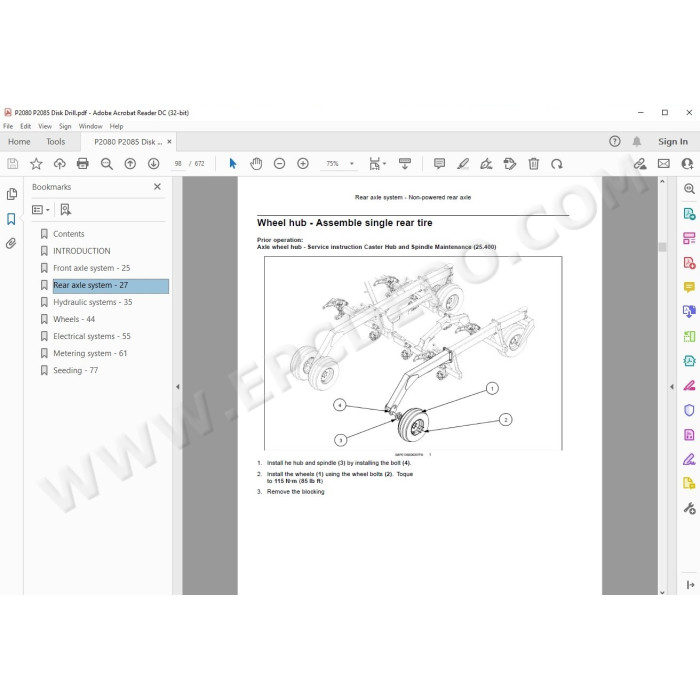Image resolution: width=700 pixels, height=700 pixels.
Task: Jump to Front axle system - 25
Action: pyautogui.click(x=92, y=268)
